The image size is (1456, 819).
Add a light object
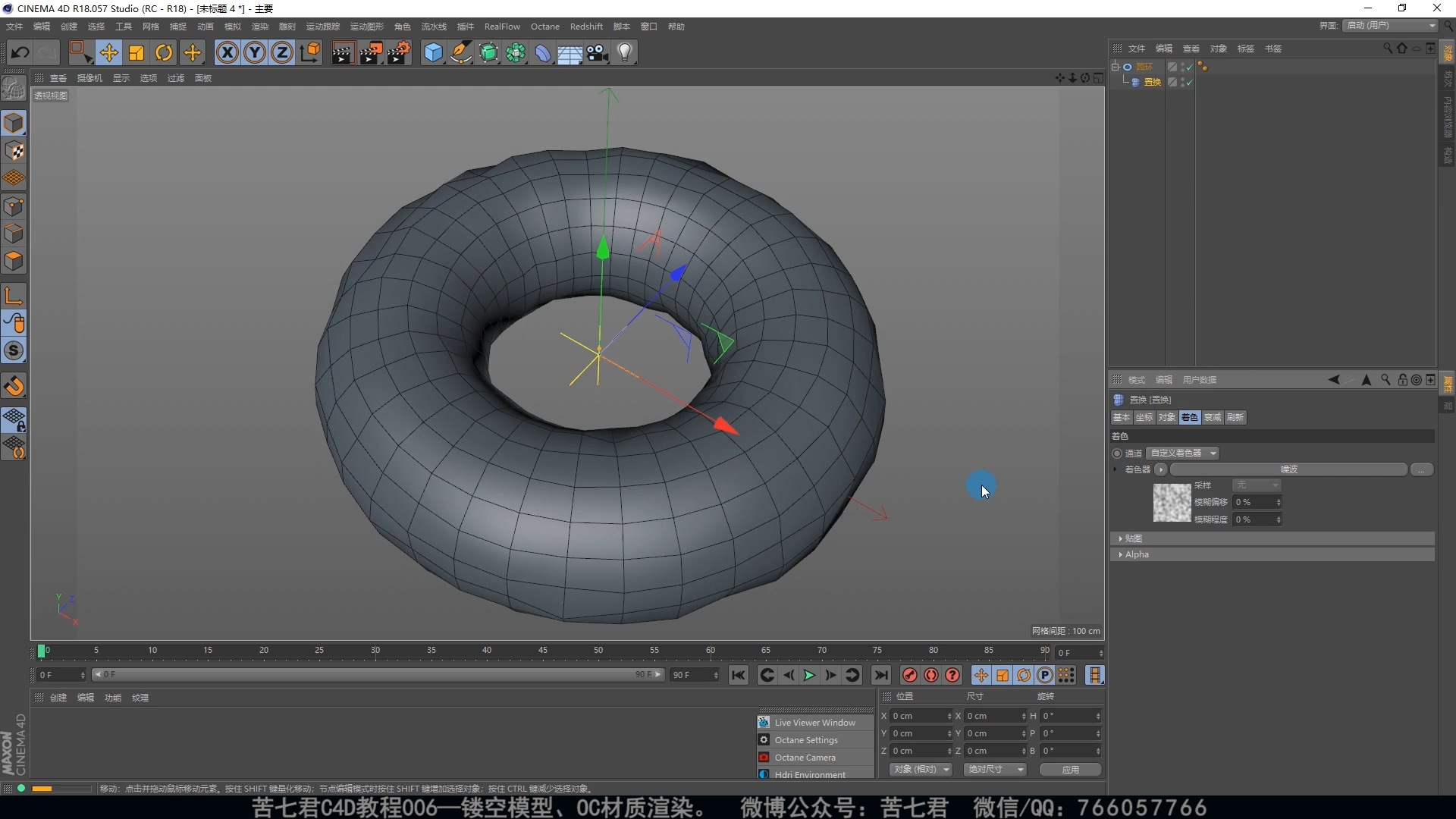click(625, 52)
